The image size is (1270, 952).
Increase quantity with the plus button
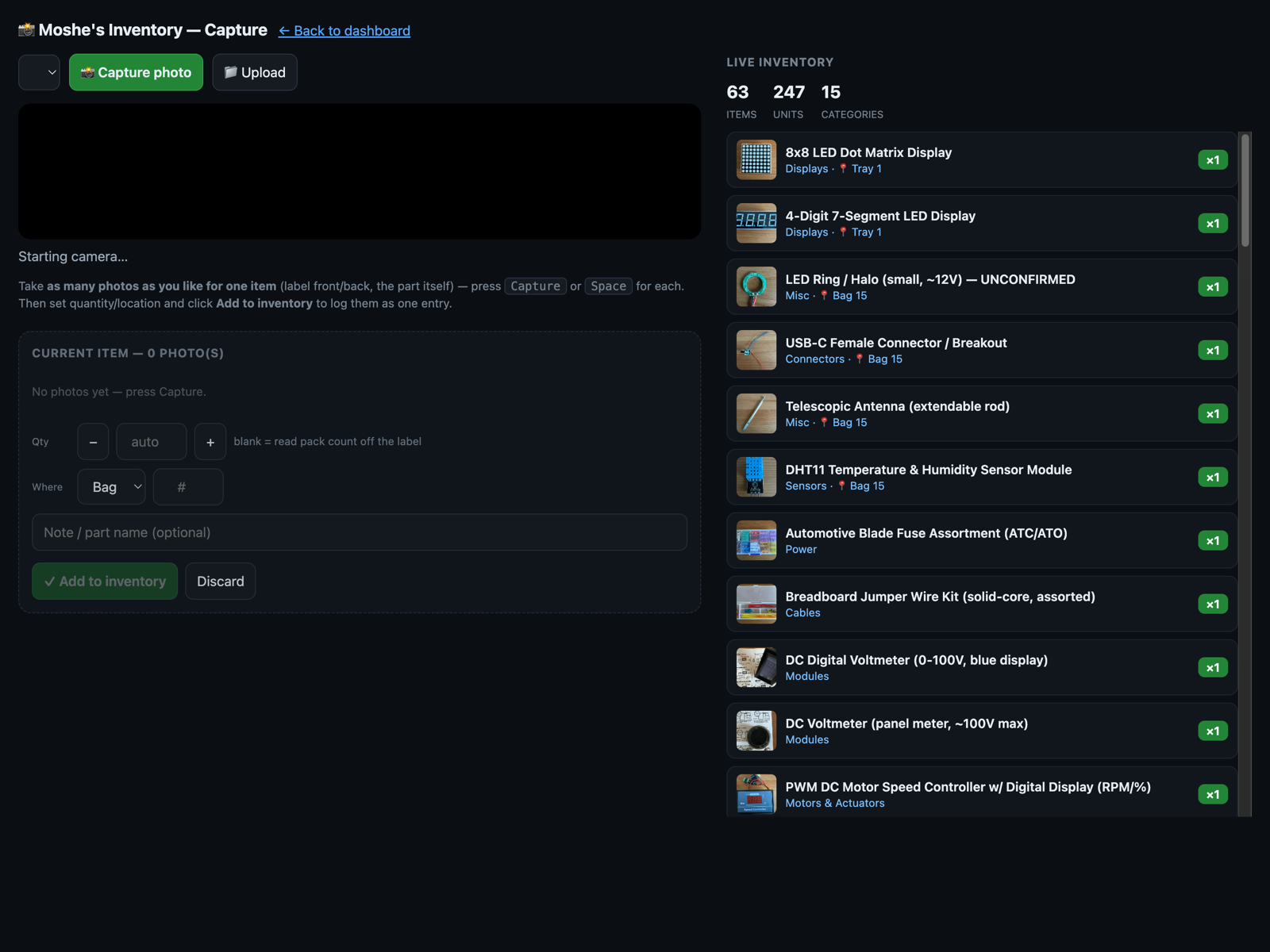point(210,442)
